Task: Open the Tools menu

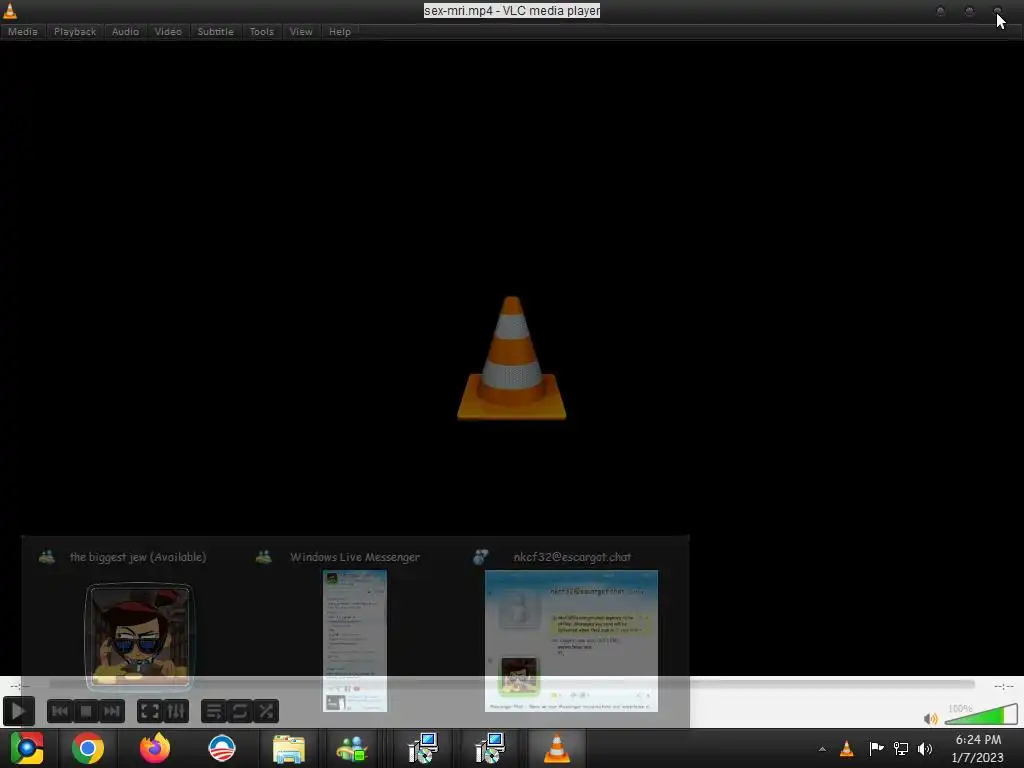Action: pyautogui.click(x=262, y=31)
